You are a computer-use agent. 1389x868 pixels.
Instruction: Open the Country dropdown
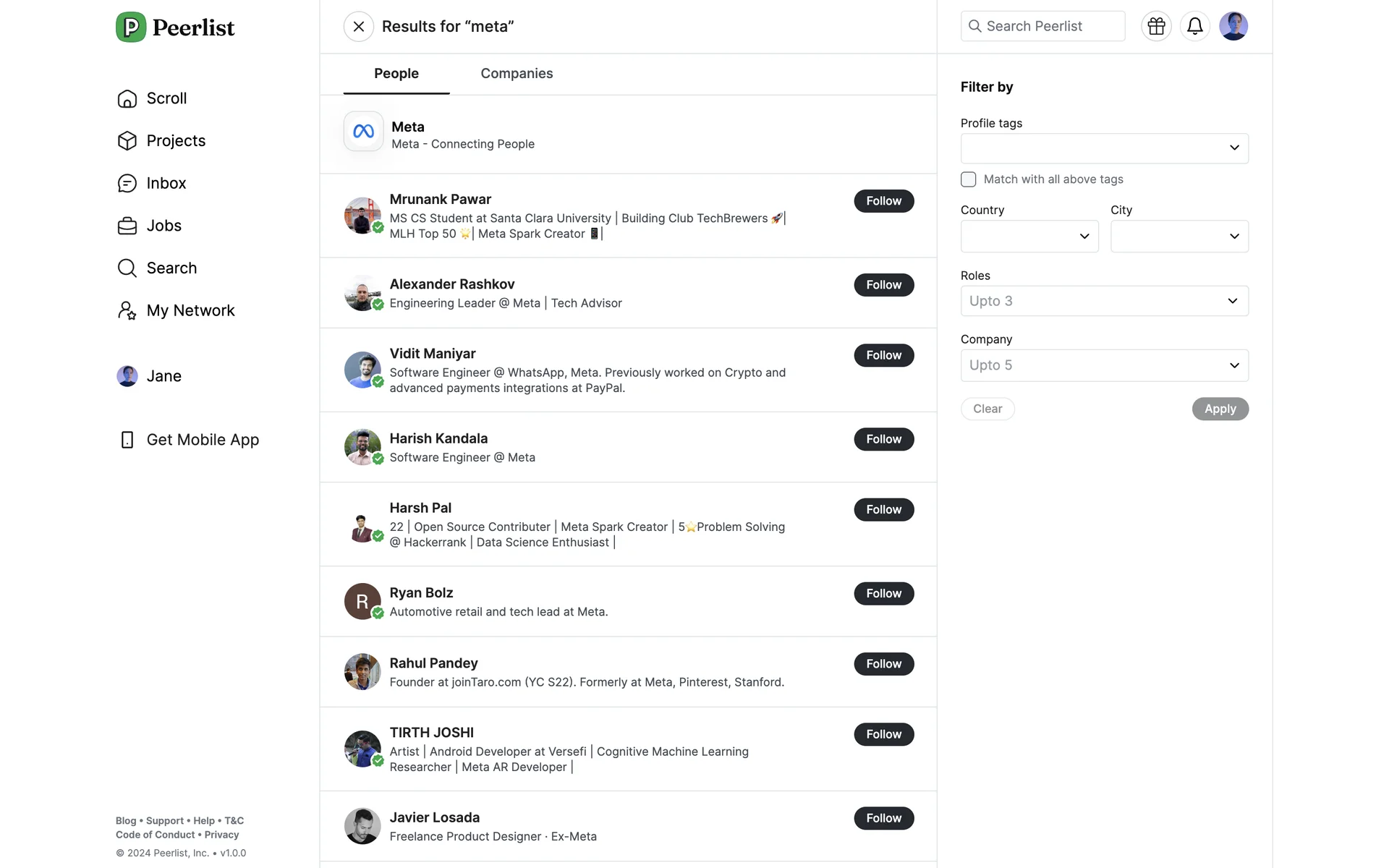click(x=1029, y=237)
